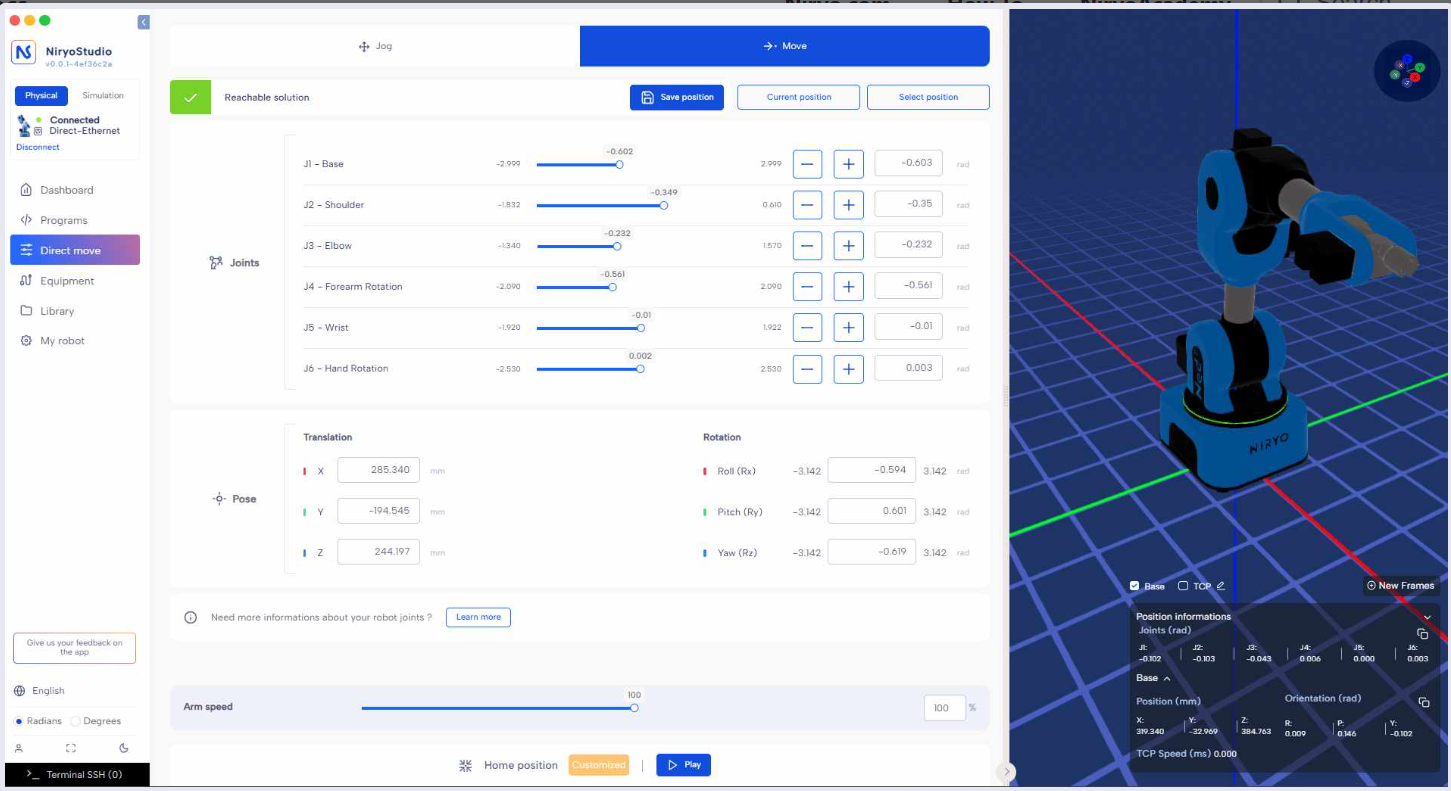Click the fullscreen icon in the sidebar

[71, 748]
